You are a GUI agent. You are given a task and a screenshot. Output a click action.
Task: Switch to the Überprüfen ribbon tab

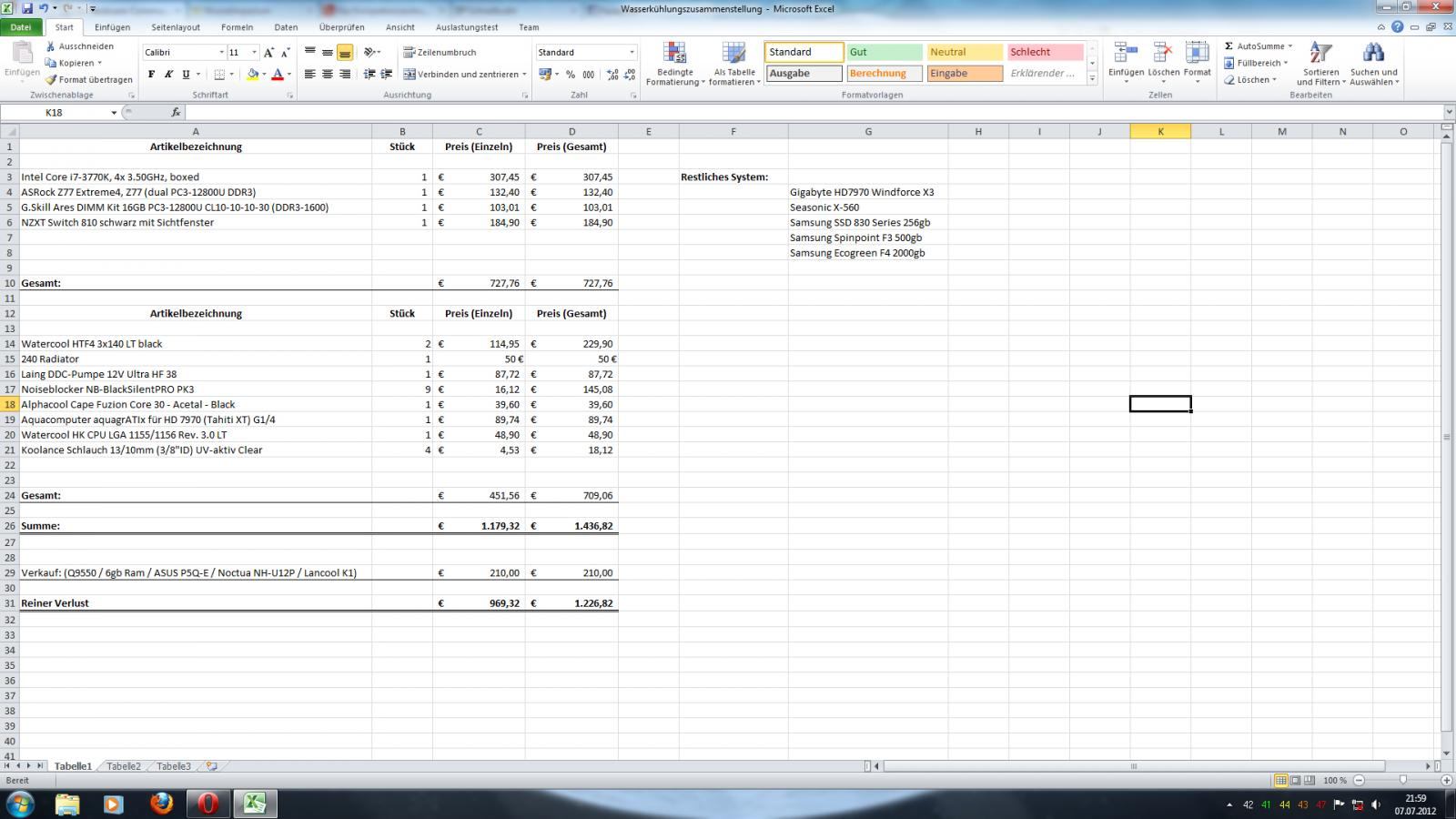[x=342, y=27]
